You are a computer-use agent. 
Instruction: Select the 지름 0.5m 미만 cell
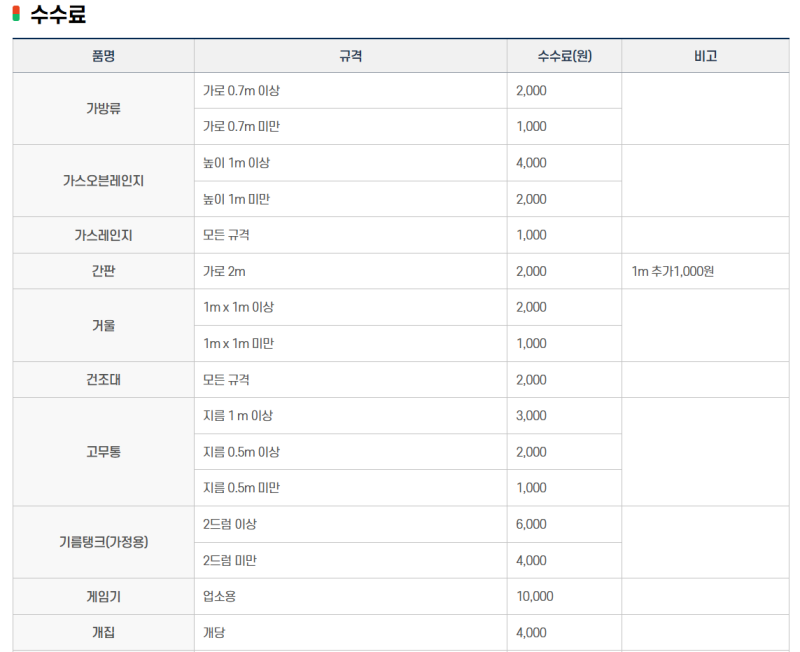[x=351, y=488]
